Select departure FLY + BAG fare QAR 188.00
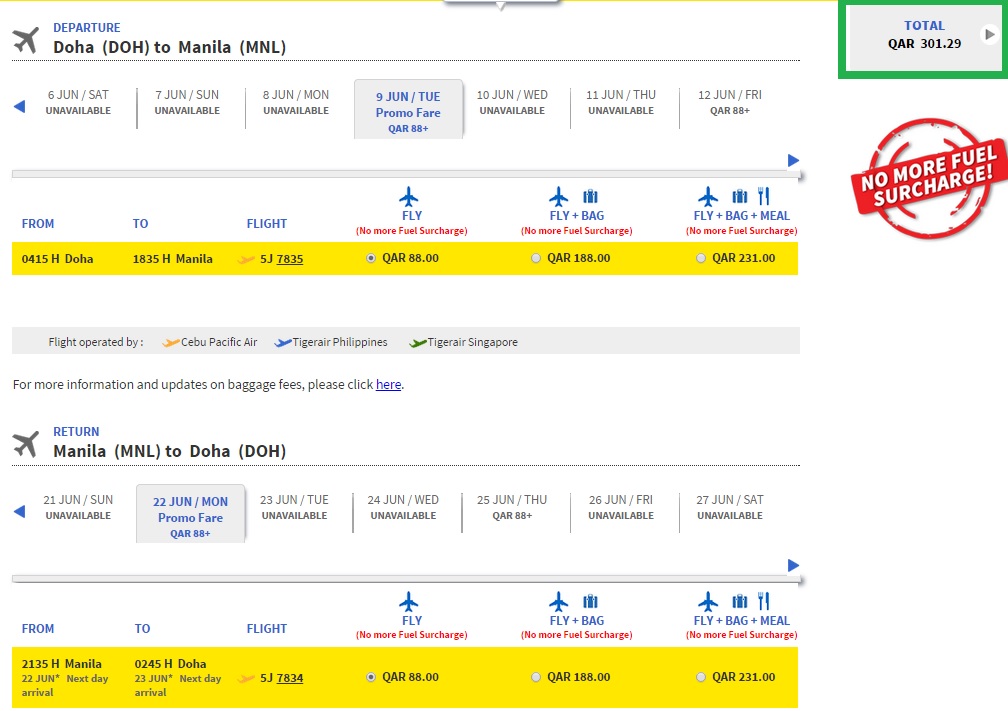The image size is (1008, 711). (x=536, y=258)
